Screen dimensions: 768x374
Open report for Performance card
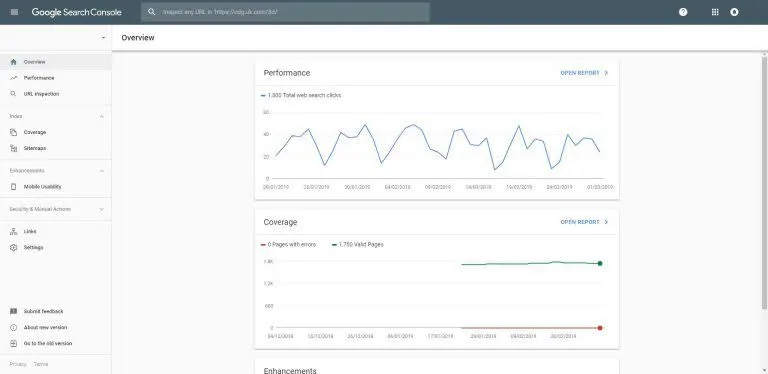pyautogui.click(x=580, y=73)
